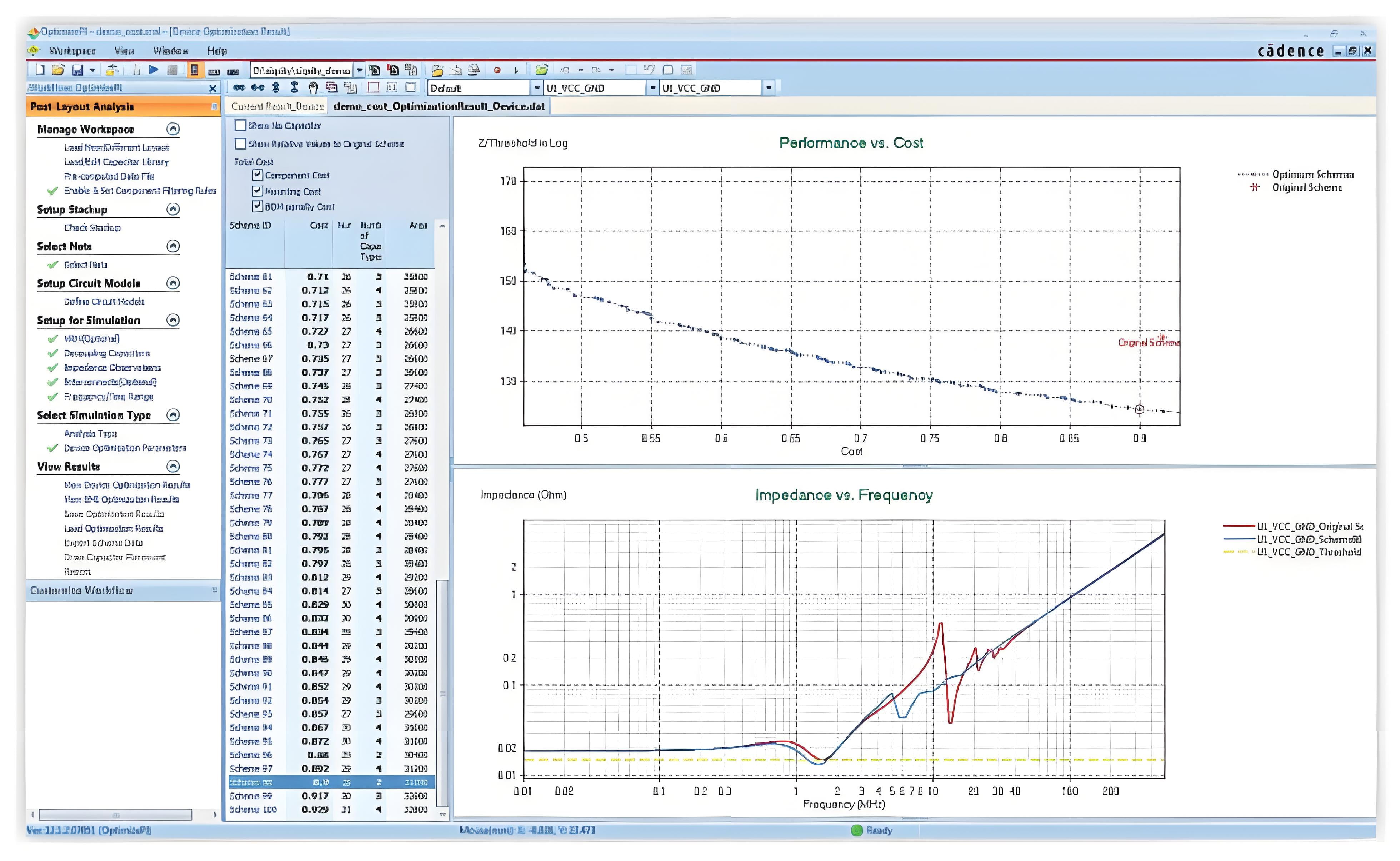
Task: Click the Save disk toolbar icon
Action: (77, 70)
